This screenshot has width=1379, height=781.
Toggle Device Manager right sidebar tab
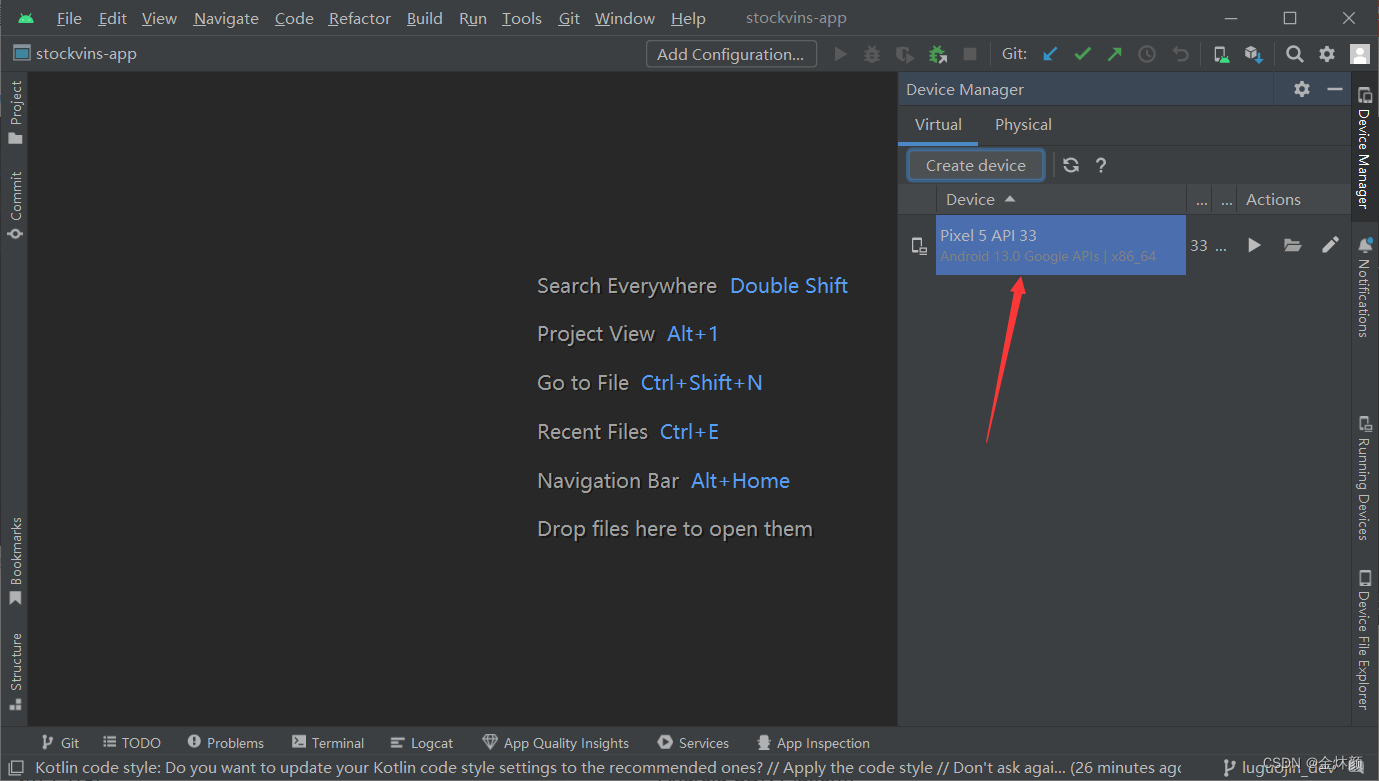click(1364, 147)
